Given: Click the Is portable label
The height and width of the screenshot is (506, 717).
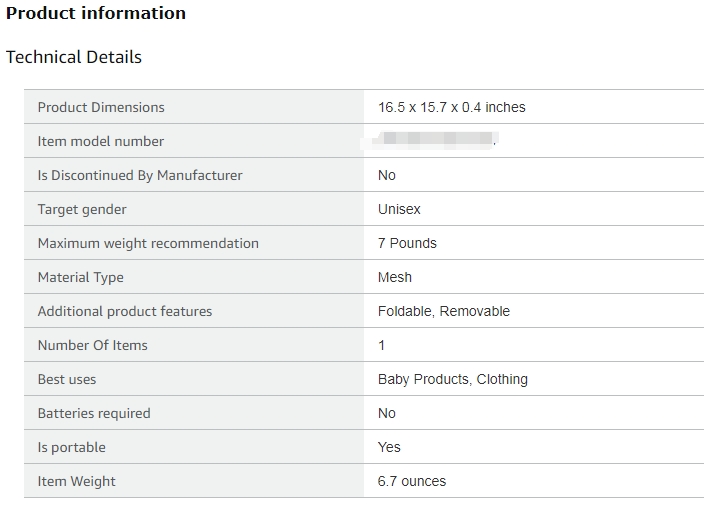Looking at the screenshot, I should [x=71, y=447].
